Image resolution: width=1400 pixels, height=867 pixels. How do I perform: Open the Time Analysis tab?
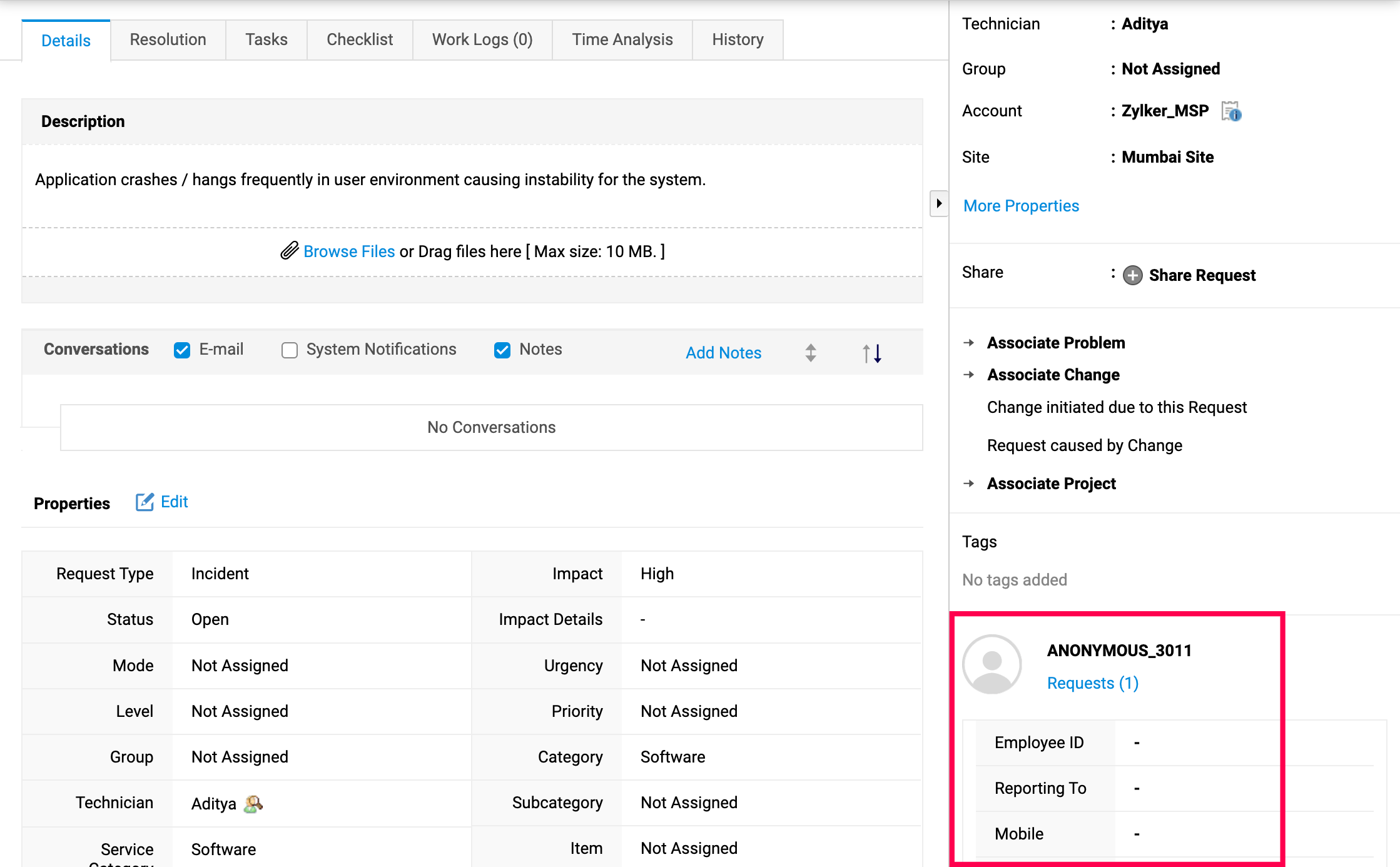pyautogui.click(x=622, y=40)
